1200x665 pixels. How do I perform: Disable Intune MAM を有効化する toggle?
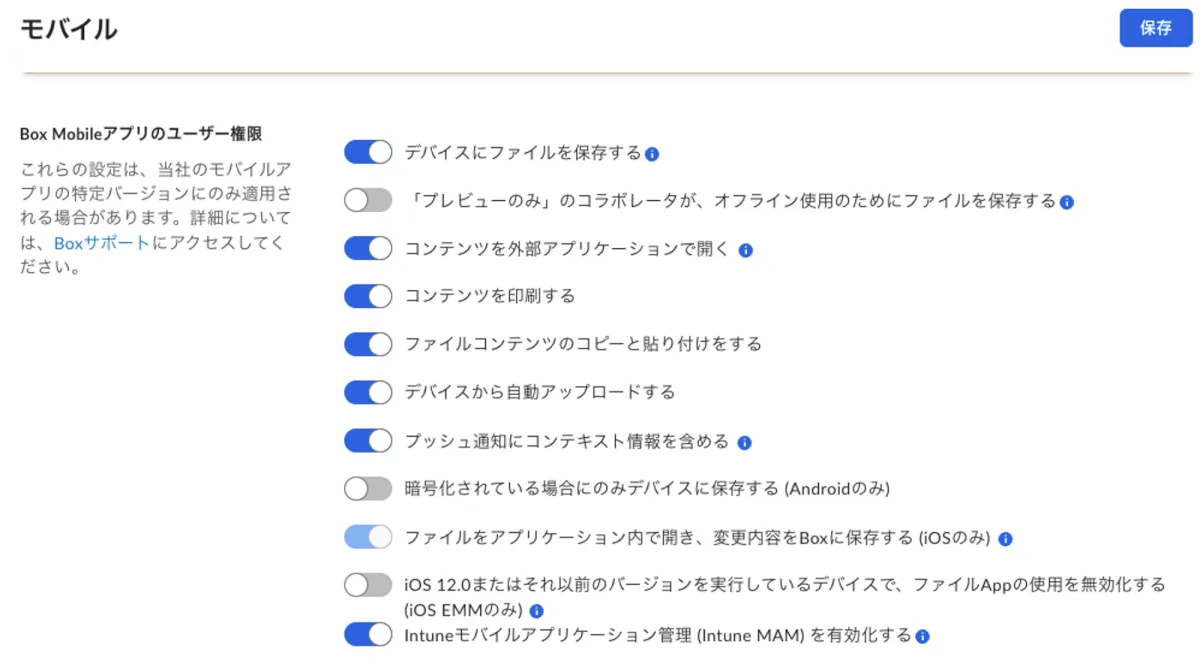click(368, 635)
